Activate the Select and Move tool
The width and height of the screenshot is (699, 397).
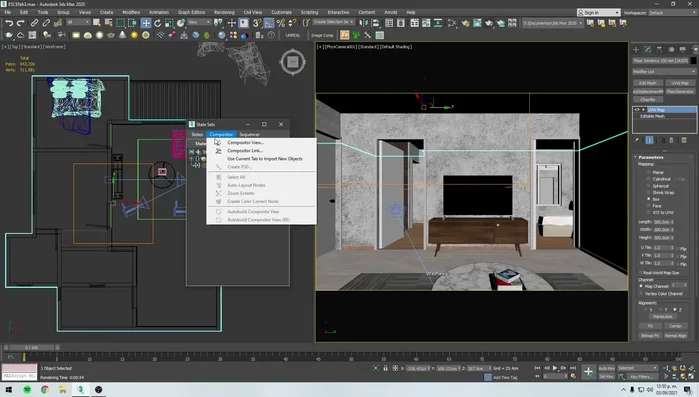pos(146,23)
